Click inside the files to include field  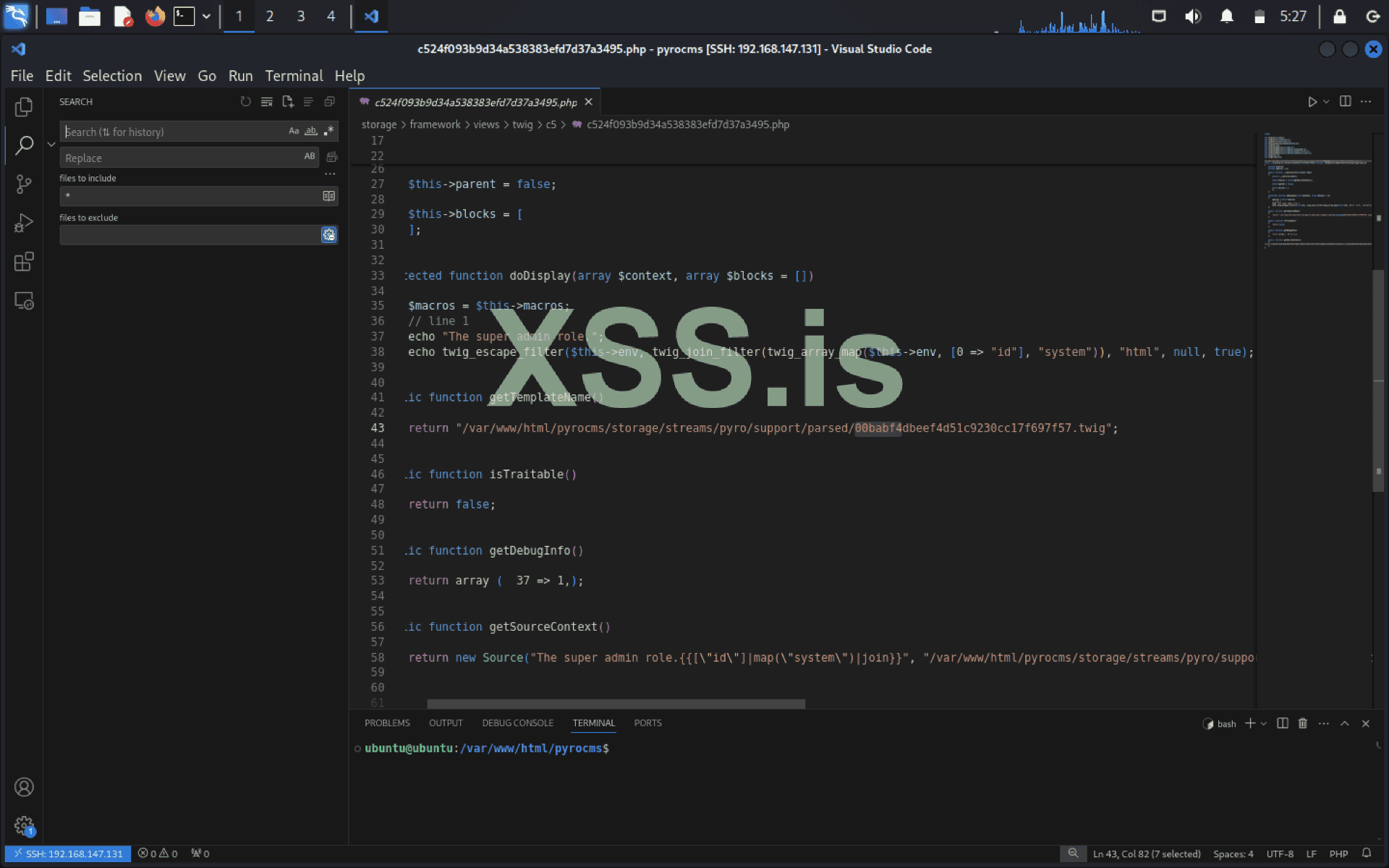click(x=188, y=195)
